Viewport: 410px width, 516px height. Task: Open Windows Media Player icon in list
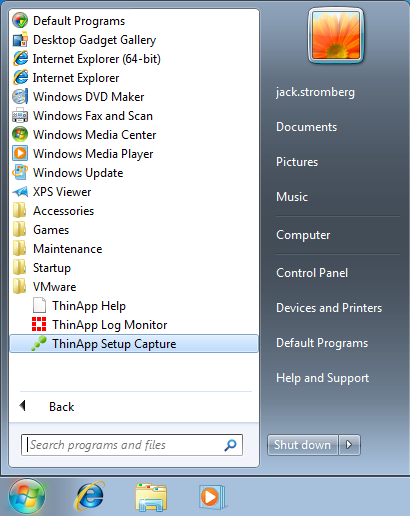tap(20, 153)
